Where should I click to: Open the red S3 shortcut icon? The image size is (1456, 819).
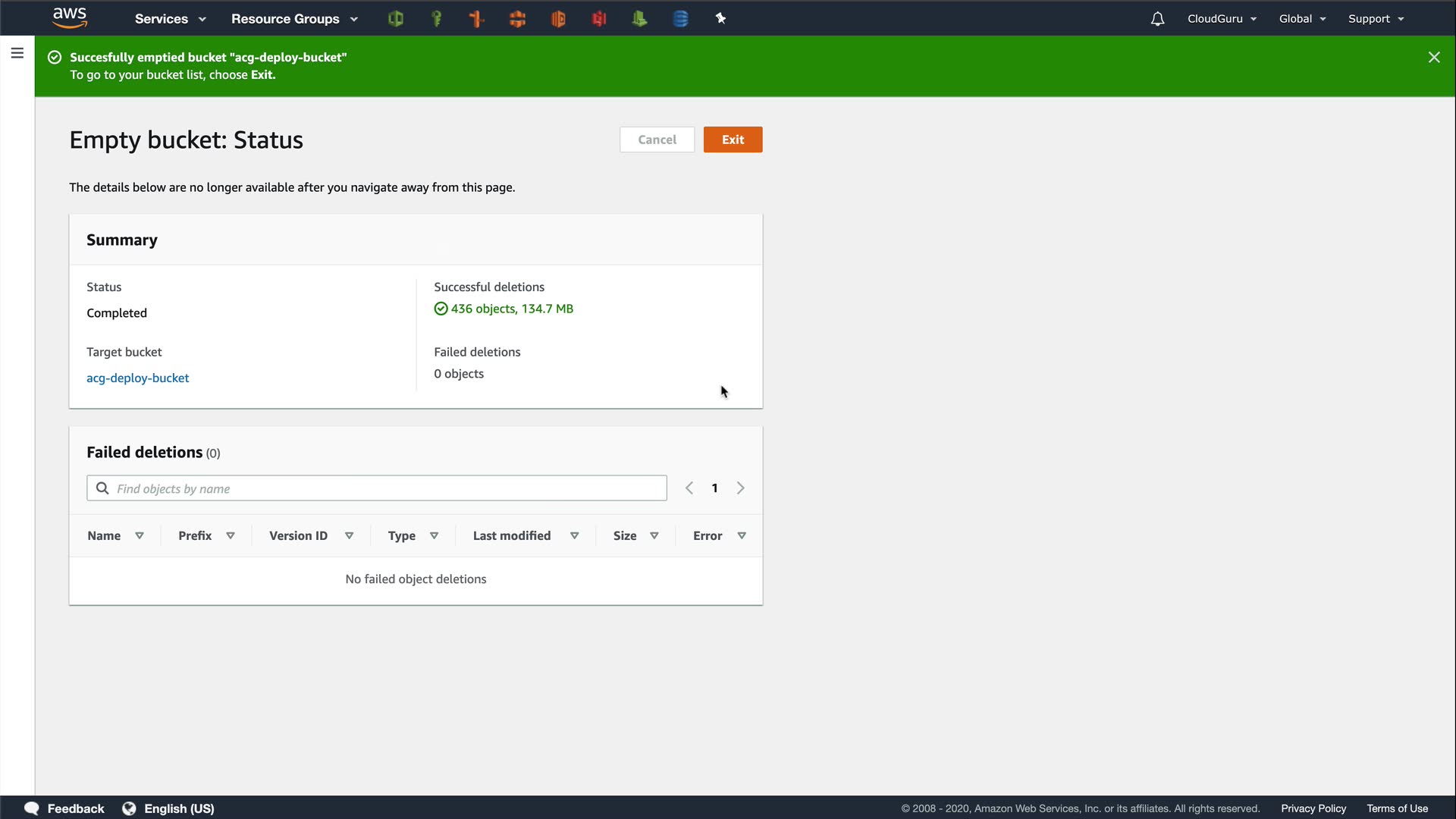point(599,19)
